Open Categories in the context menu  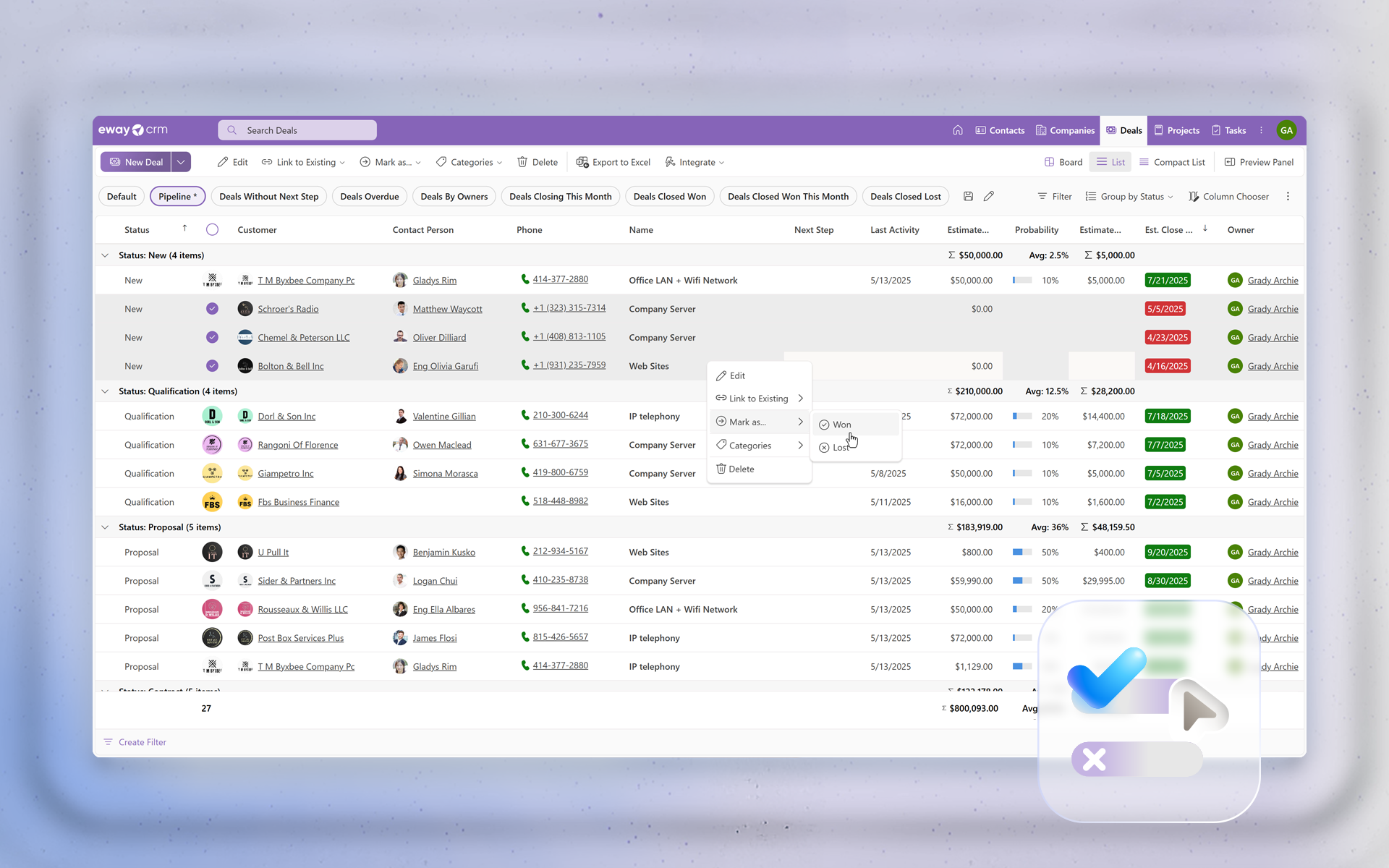[759, 446]
